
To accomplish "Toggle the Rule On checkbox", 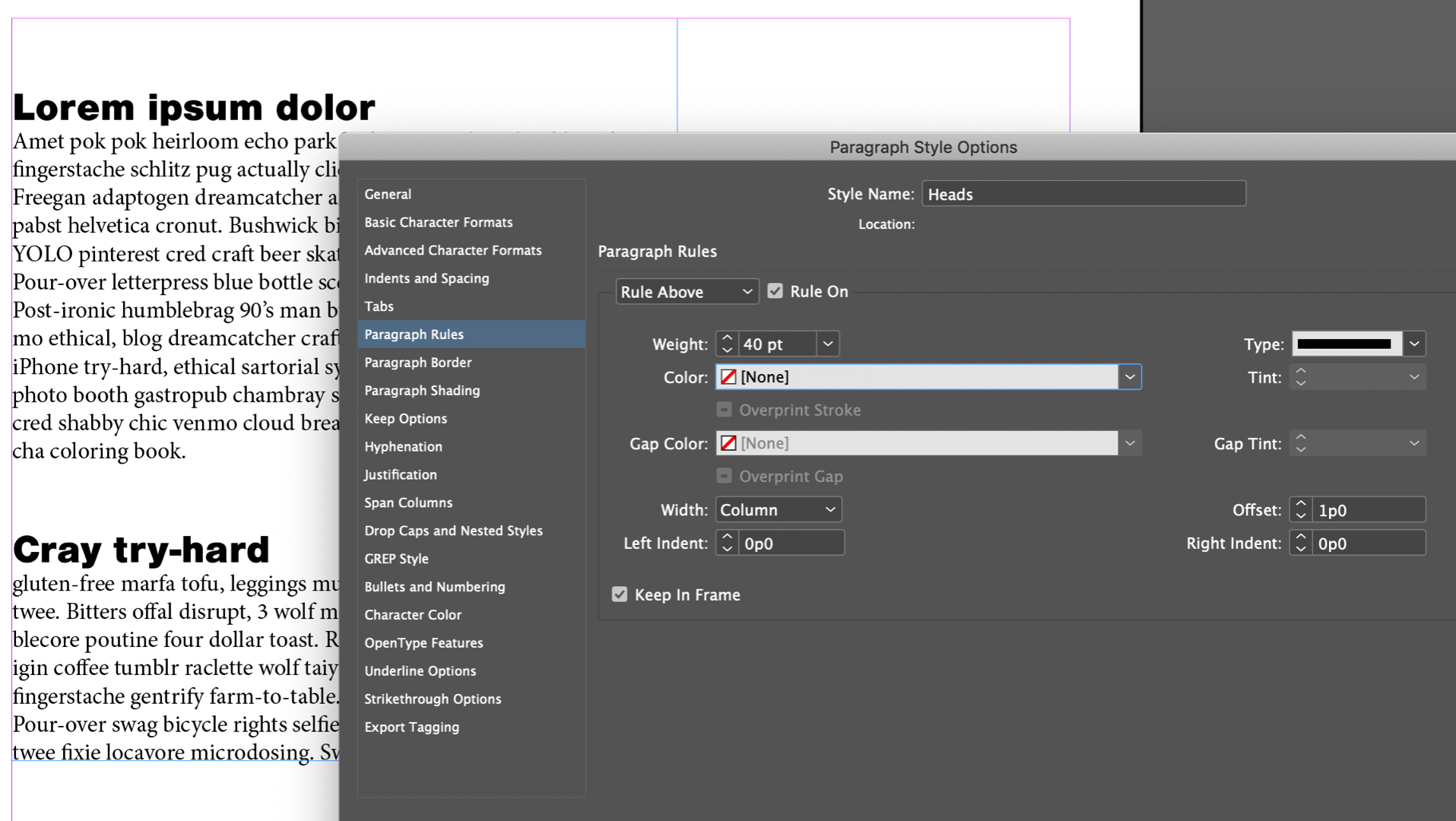I will (x=775, y=291).
